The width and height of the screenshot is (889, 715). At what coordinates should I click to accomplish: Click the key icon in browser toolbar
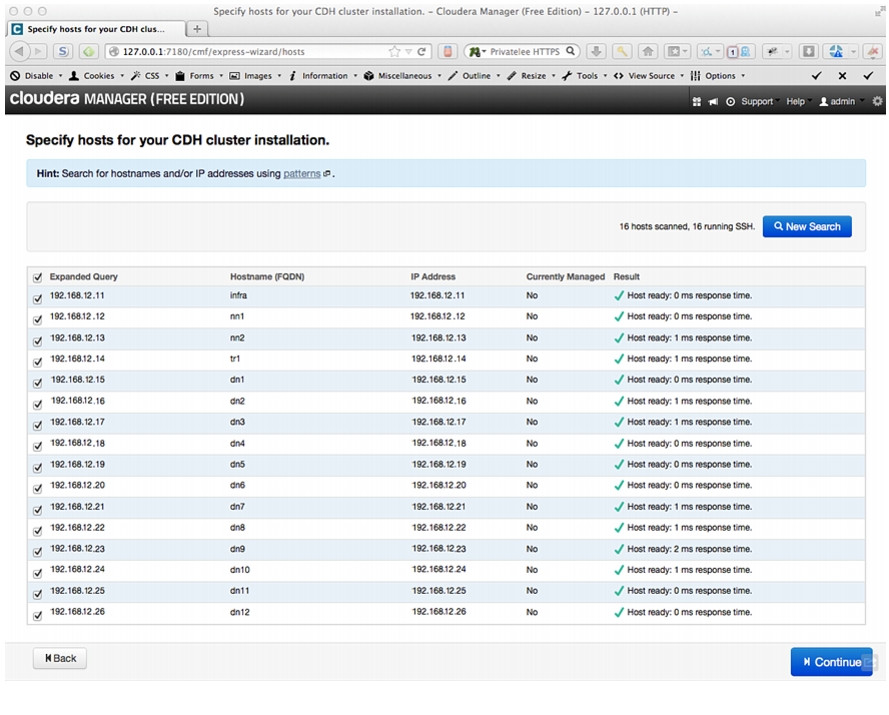(x=622, y=52)
